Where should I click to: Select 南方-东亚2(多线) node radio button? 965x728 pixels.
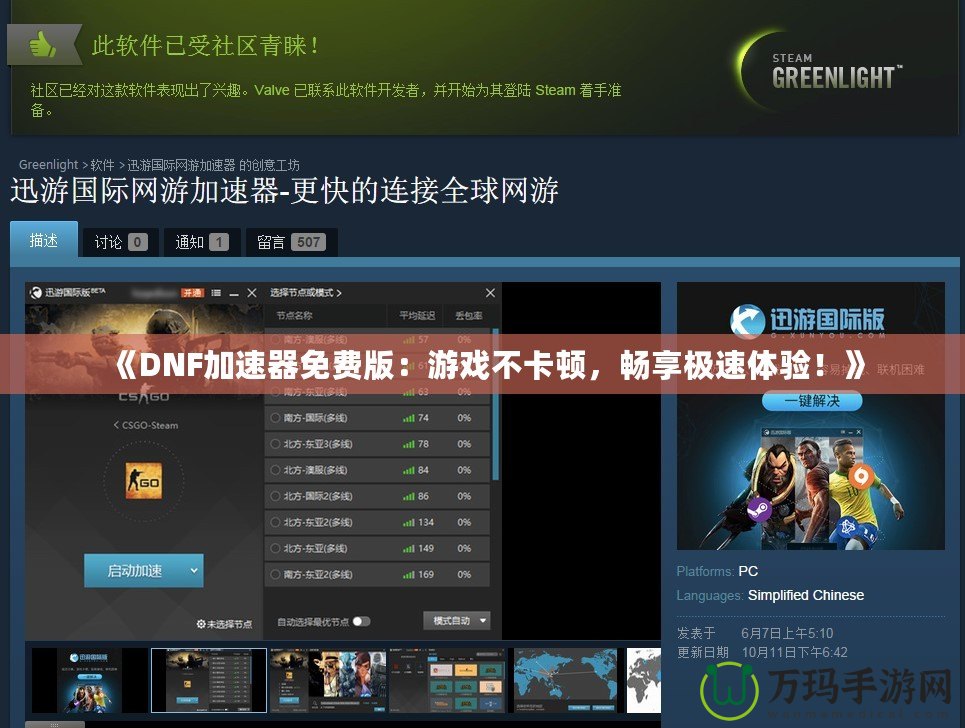(275, 575)
